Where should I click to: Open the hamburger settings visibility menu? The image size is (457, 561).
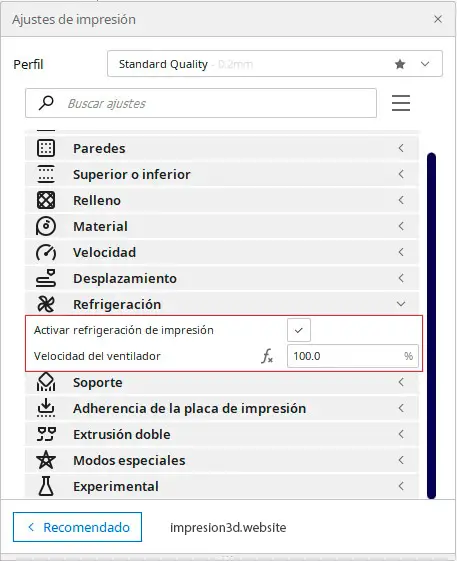coord(401,103)
